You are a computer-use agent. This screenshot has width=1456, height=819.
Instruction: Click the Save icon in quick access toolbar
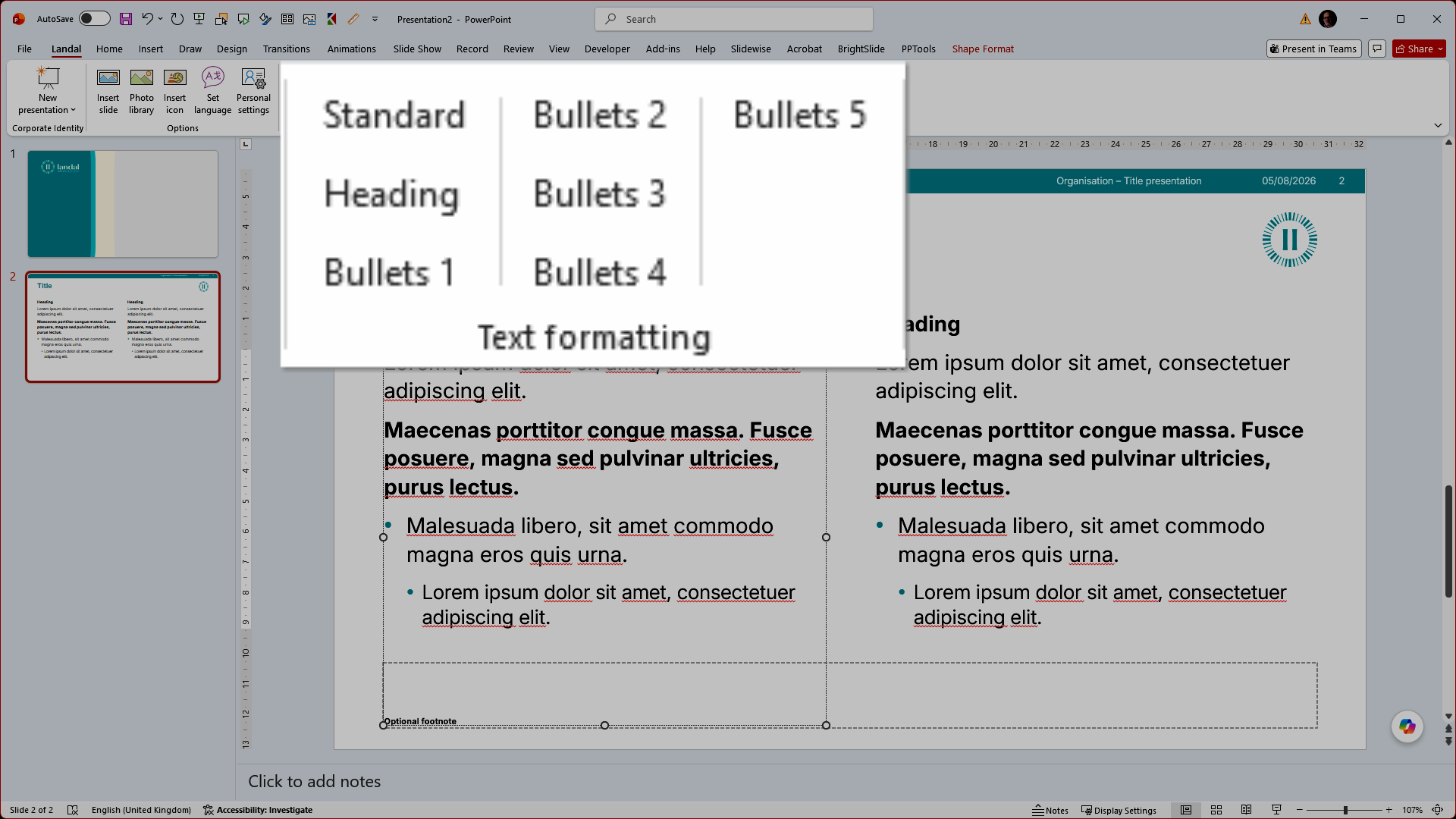[x=126, y=19]
